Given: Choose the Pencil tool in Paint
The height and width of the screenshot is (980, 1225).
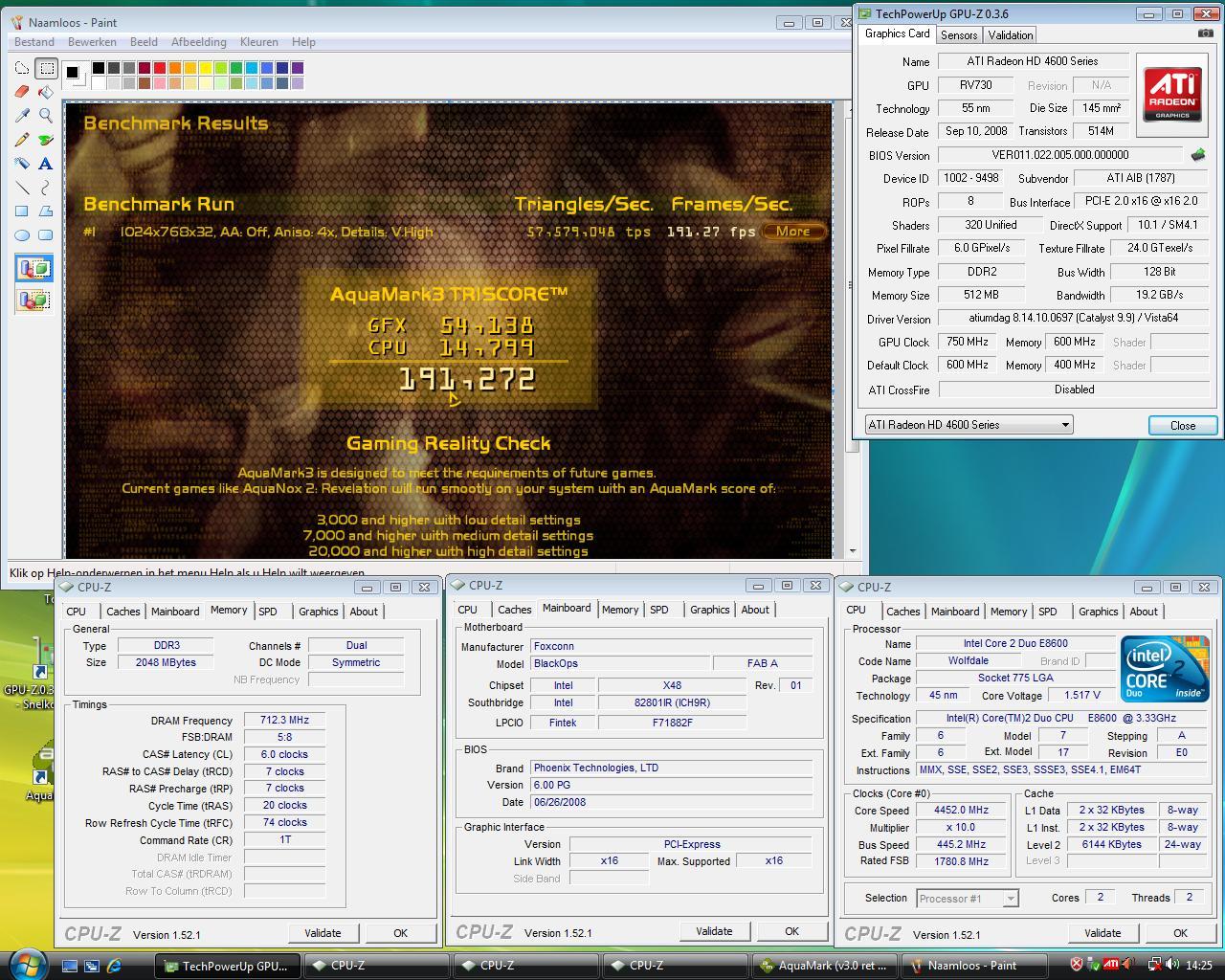Looking at the screenshot, I should point(22,140).
